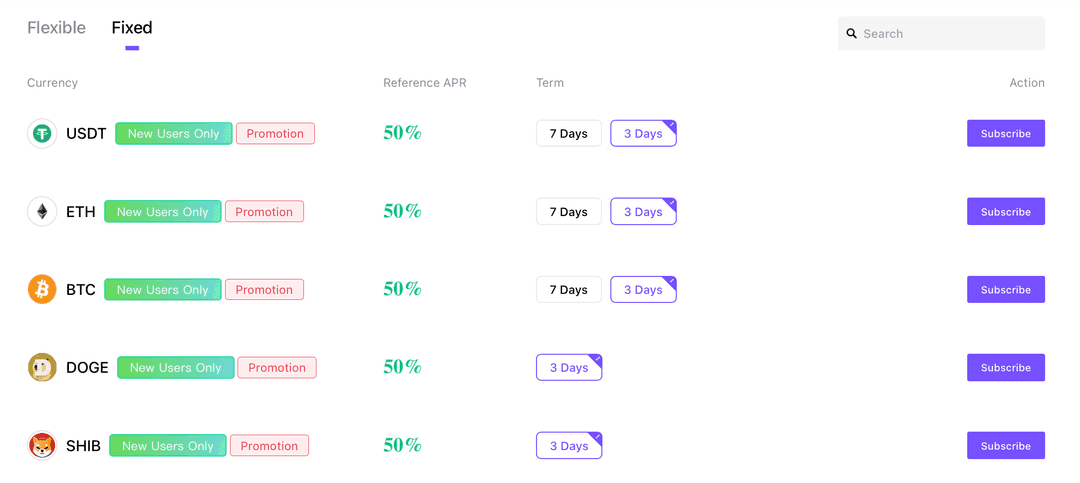Choose the 7 Days term for USDT
The image size is (1080, 483).
coord(568,134)
